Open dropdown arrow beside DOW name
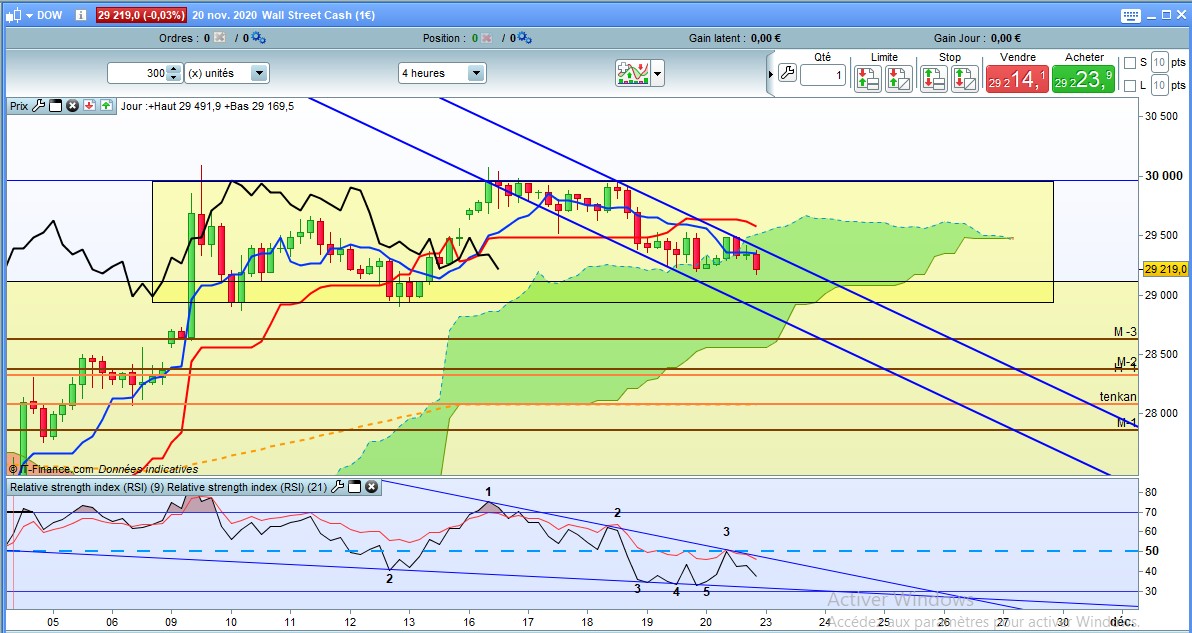This screenshot has height=633, width=1192. pyautogui.click(x=28, y=15)
